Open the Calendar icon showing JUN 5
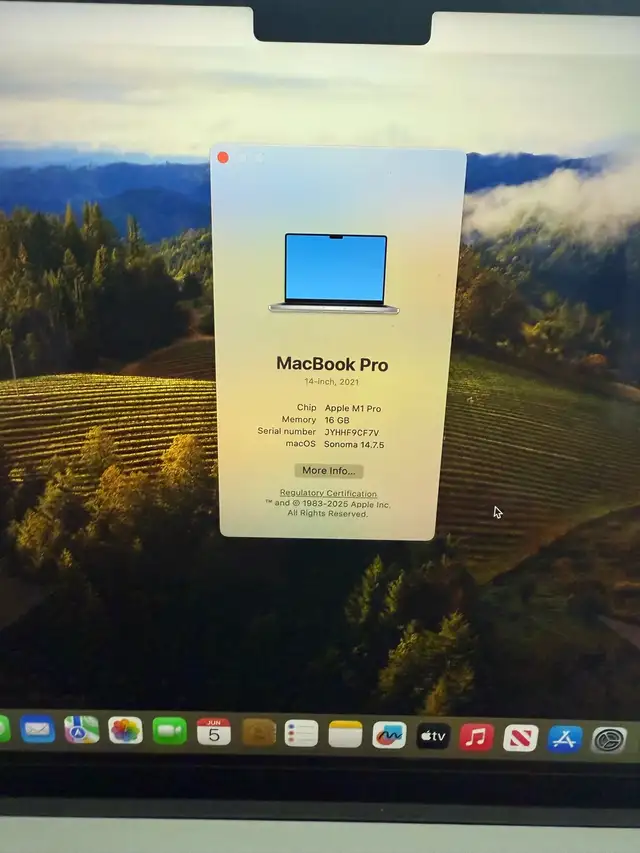Image resolution: width=640 pixels, height=853 pixels. tap(214, 732)
